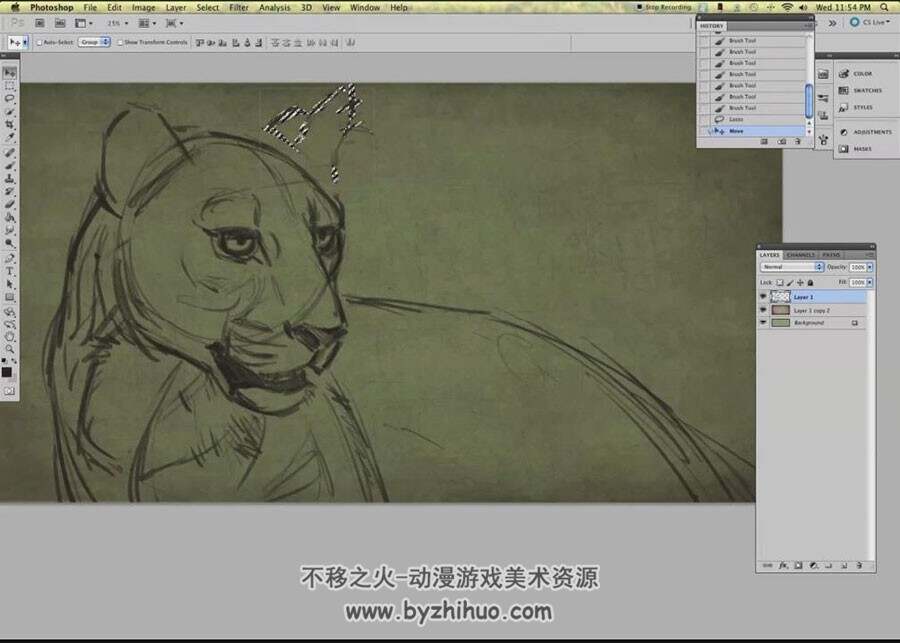This screenshot has height=643, width=900.
Task: Toggle Lock all padlock icon
Action: pos(810,282)
